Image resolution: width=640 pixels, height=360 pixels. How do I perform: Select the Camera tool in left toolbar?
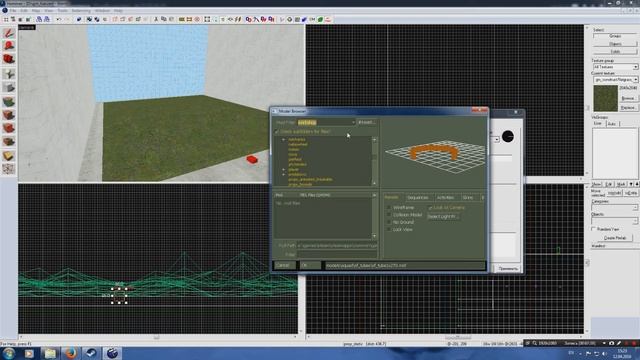point(9,59)
